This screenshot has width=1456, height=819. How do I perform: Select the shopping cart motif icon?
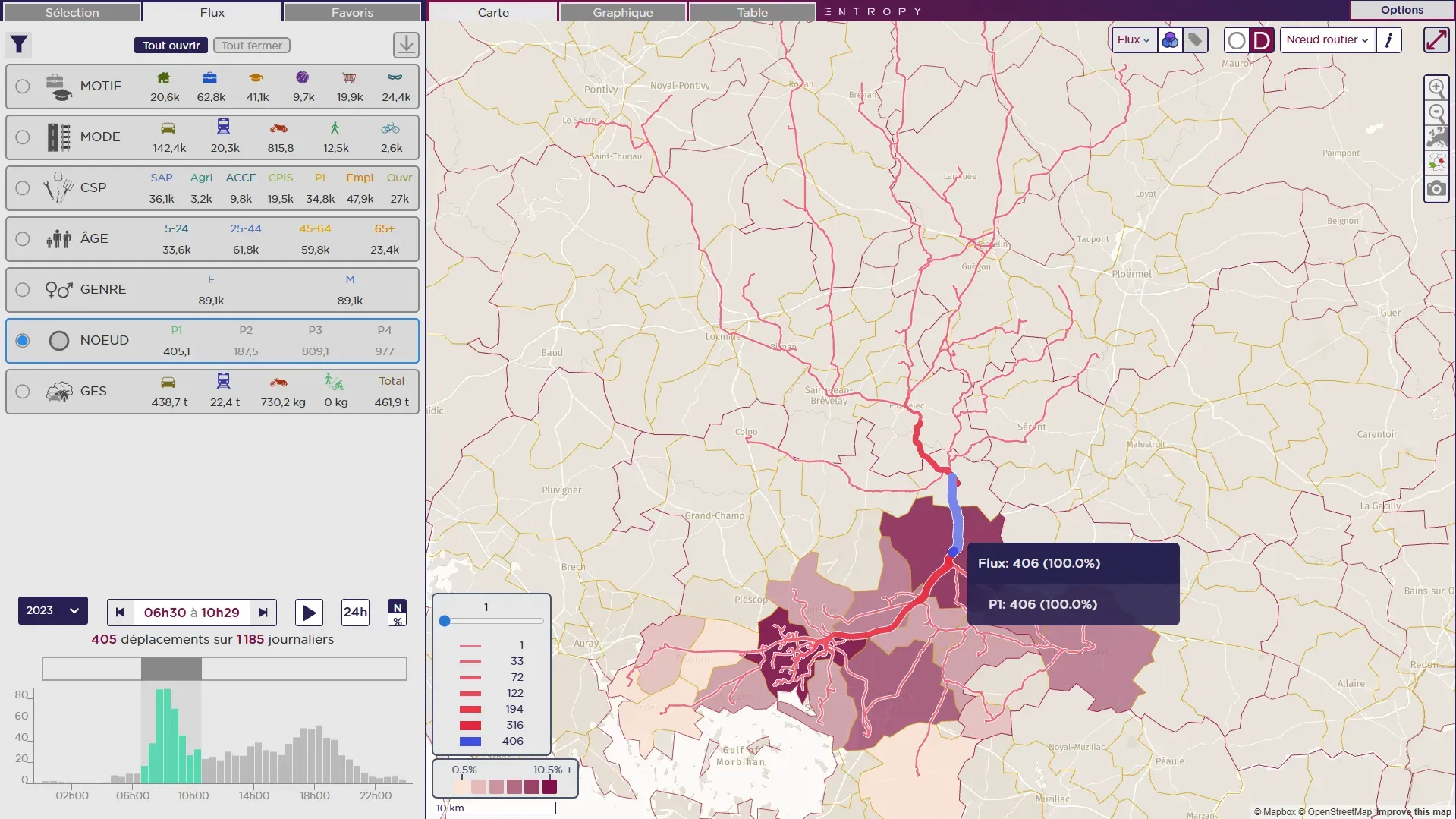coord(349,77)
